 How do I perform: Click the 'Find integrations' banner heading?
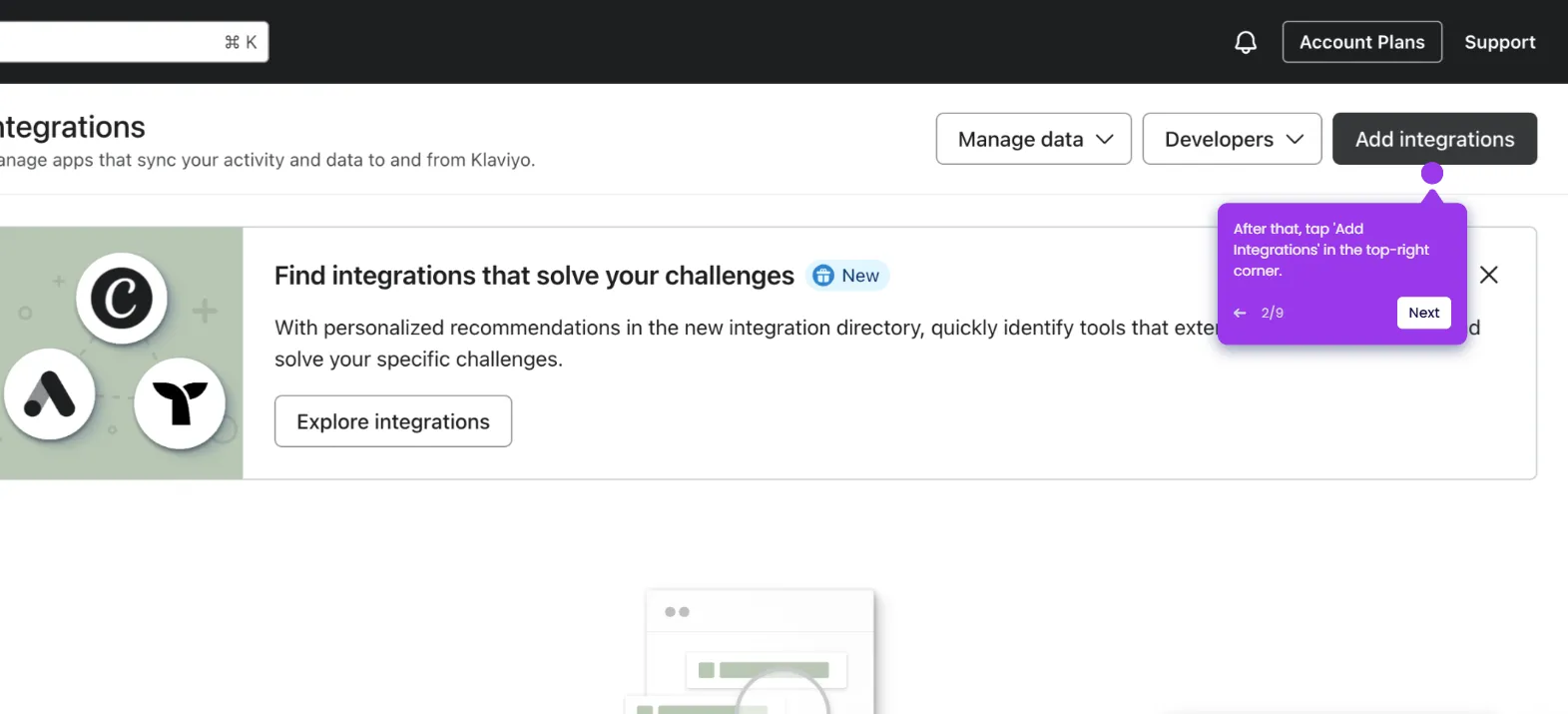tap(534, 276)
